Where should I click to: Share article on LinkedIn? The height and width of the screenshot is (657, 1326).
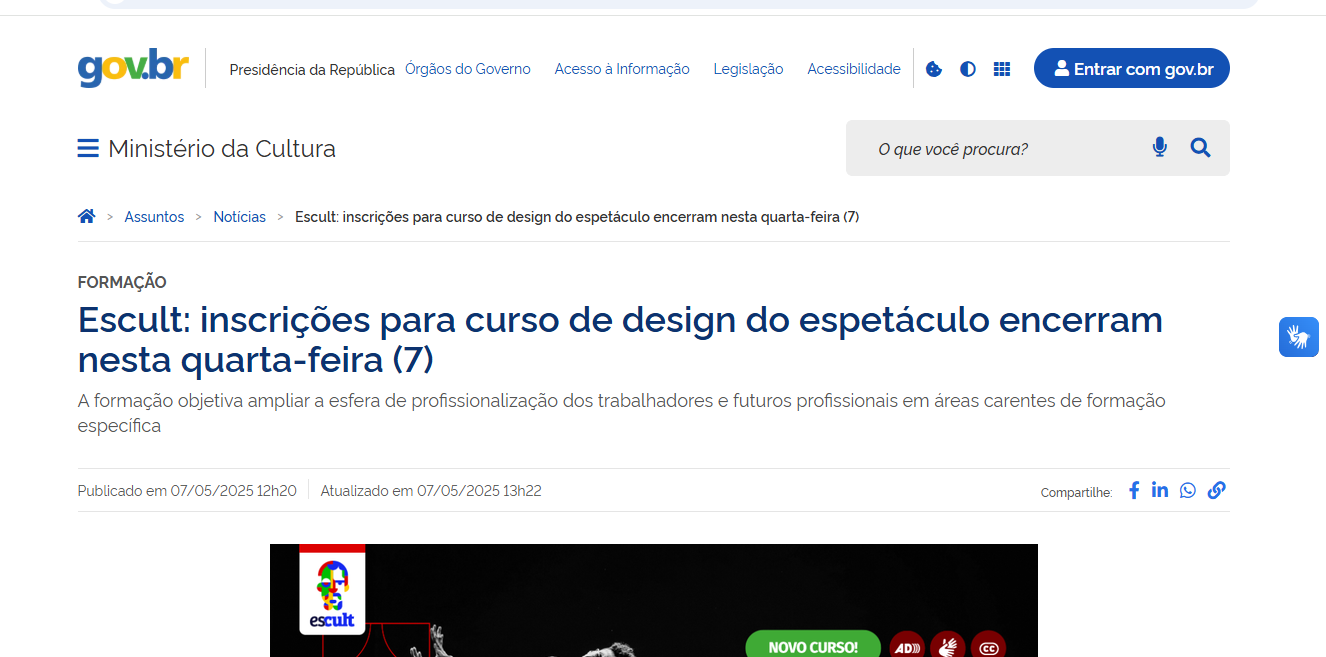coord(1160,490)
